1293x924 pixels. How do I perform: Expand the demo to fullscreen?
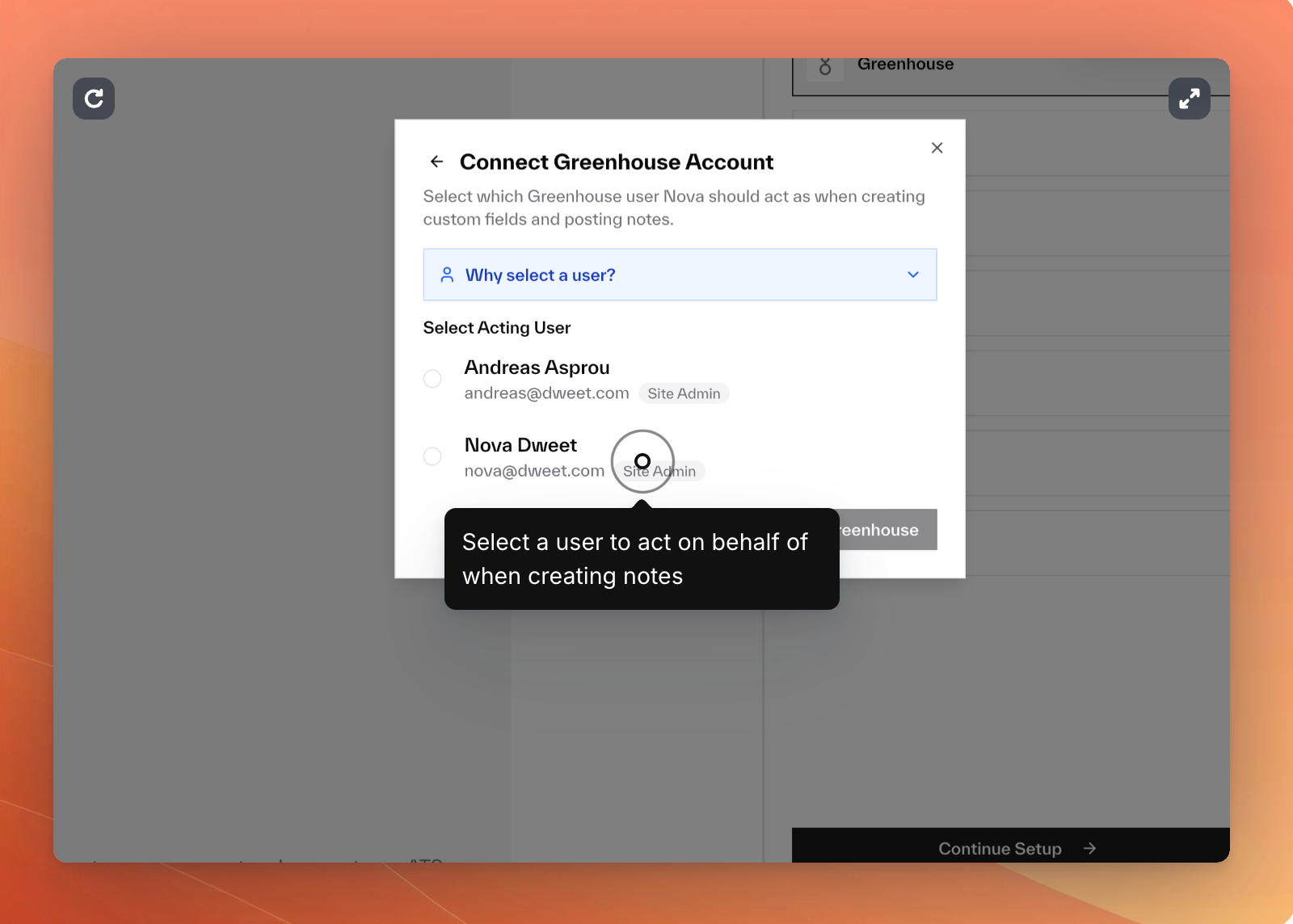click(1189, 99)
